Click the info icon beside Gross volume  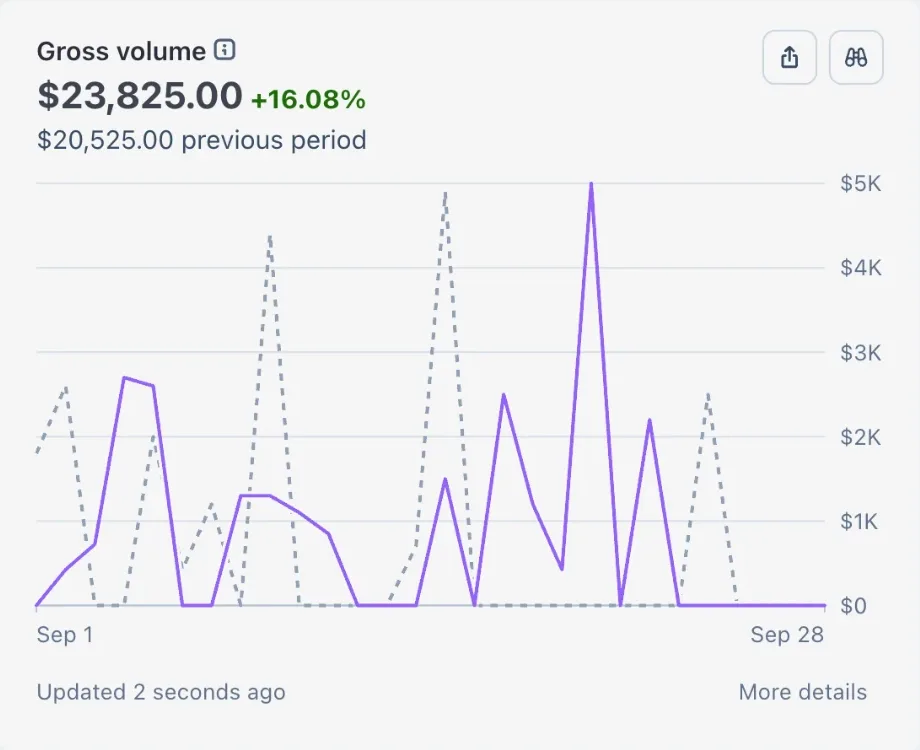(x=225, y=50)
